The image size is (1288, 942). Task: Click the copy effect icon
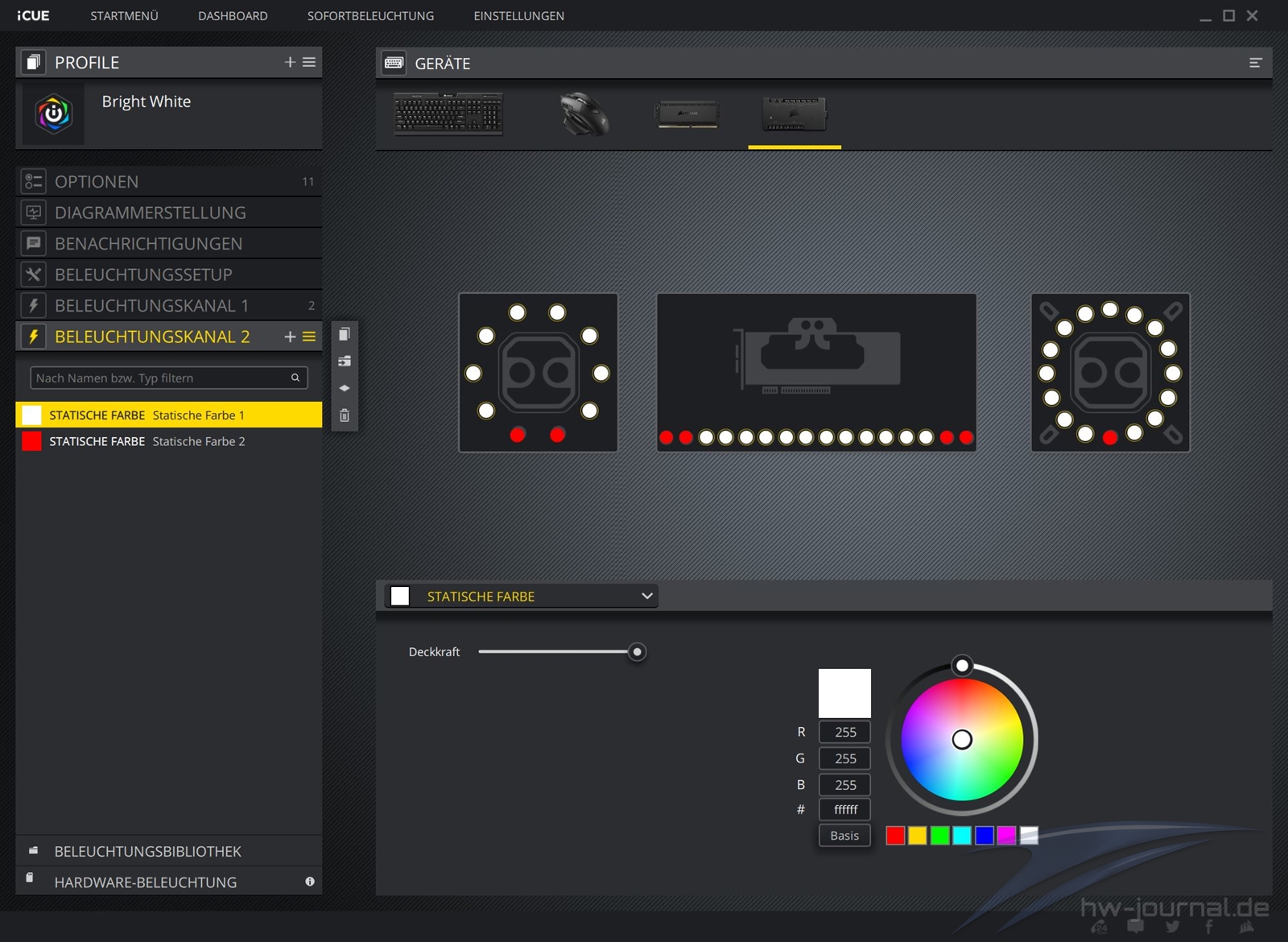tap(345, 333)
